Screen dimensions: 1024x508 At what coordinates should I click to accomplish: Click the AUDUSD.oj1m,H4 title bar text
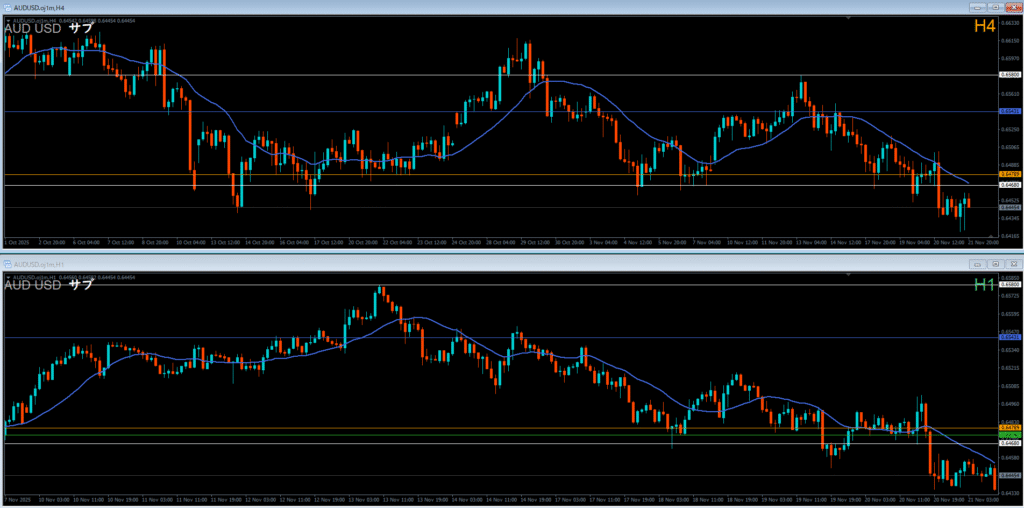click(36, 6)
